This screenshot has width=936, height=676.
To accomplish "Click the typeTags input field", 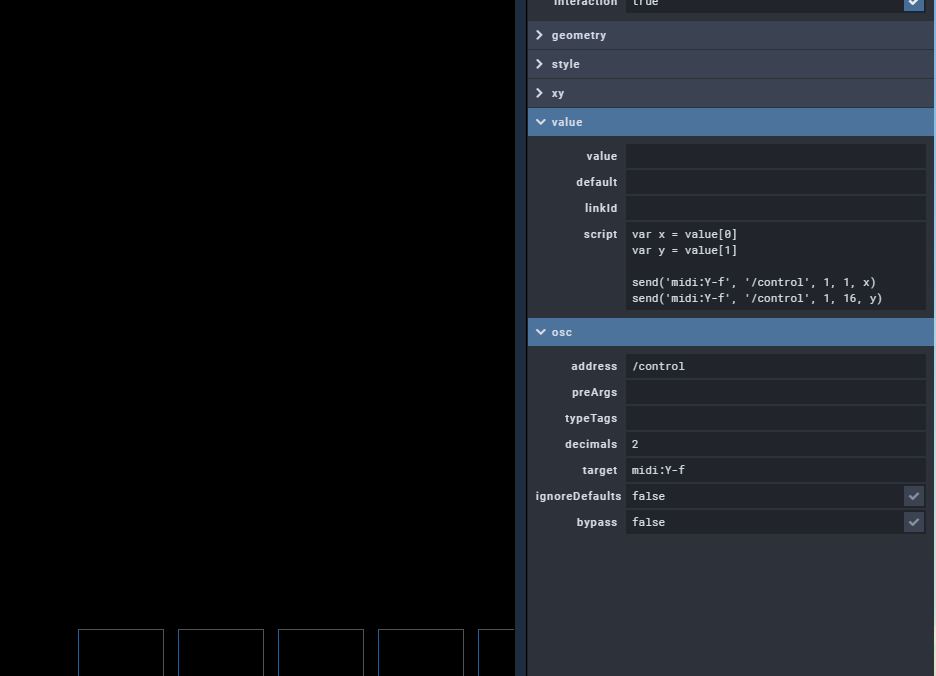I will [775, 419].
